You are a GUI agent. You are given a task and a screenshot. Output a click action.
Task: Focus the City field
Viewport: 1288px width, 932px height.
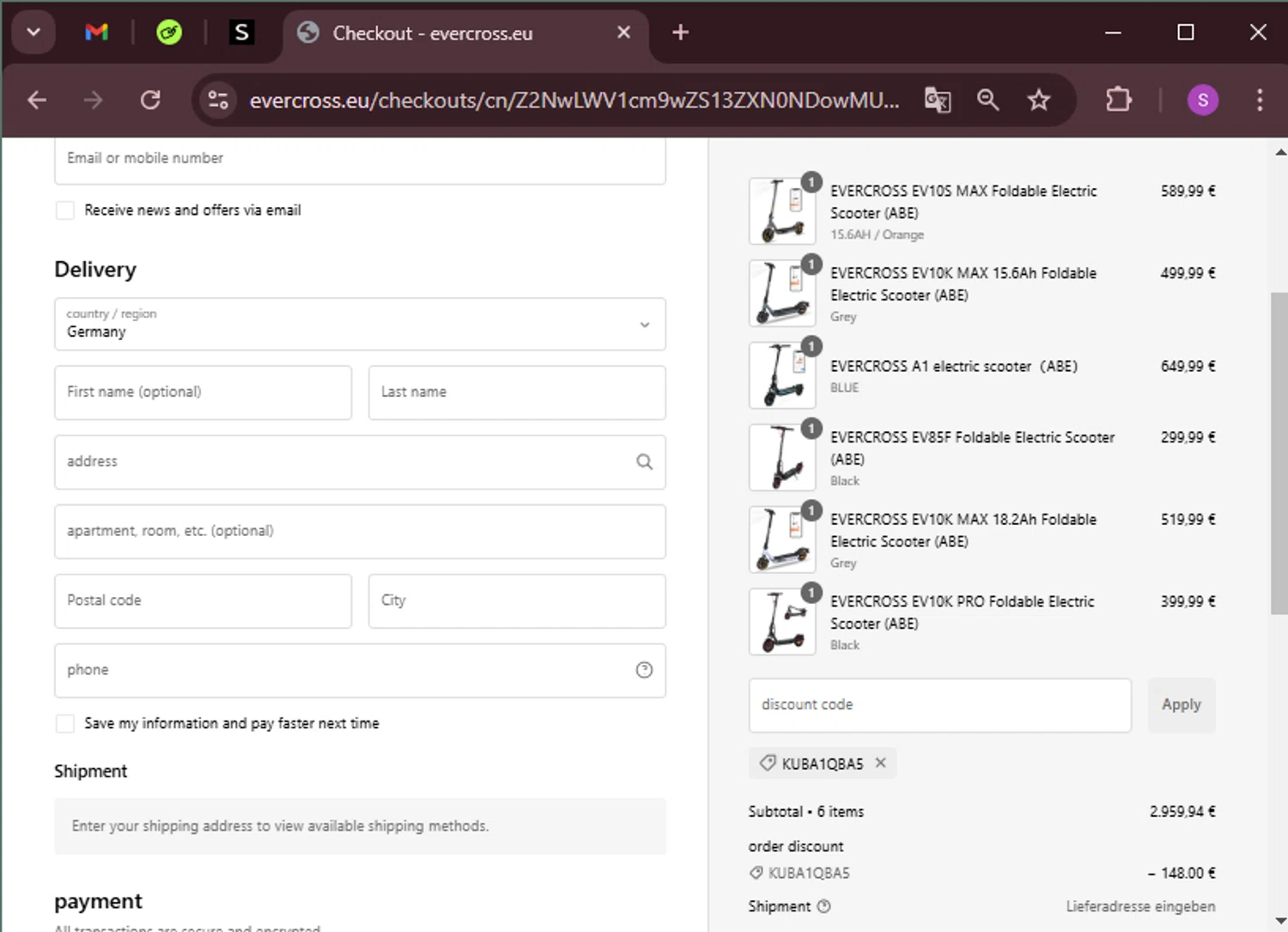coord(517,601)
